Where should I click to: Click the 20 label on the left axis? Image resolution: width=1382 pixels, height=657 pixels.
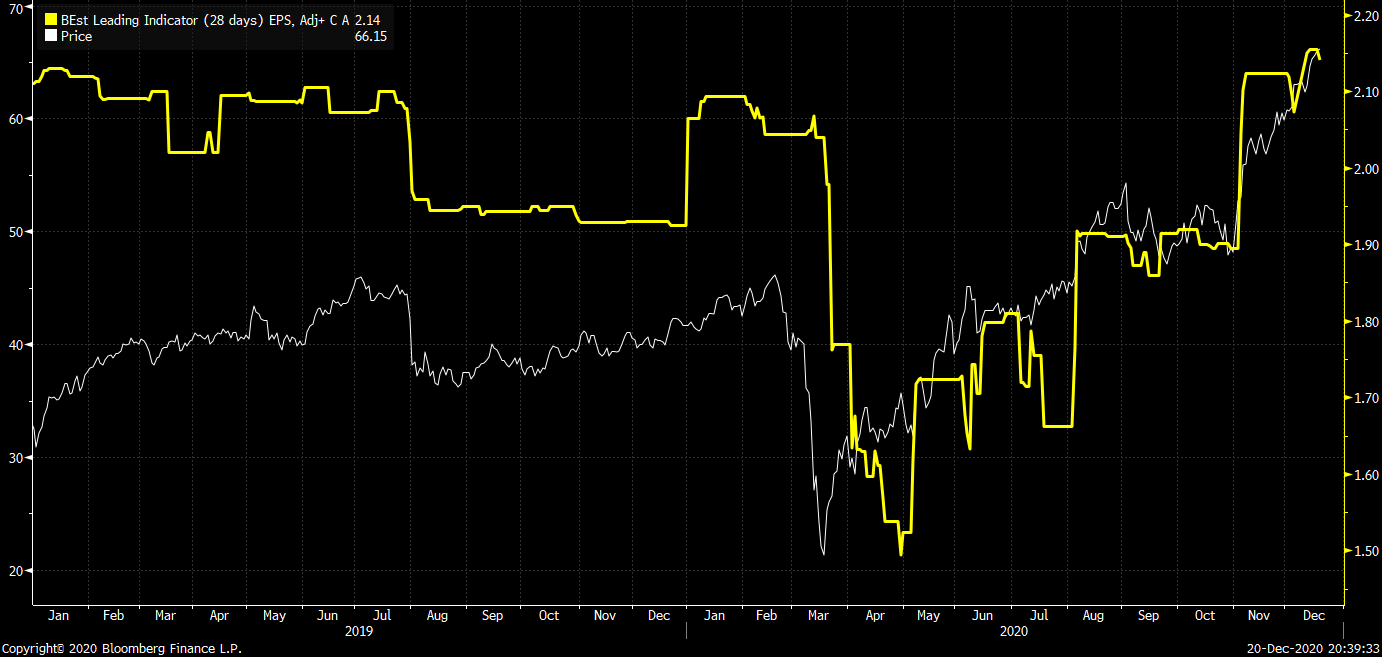tap(15, 571)
